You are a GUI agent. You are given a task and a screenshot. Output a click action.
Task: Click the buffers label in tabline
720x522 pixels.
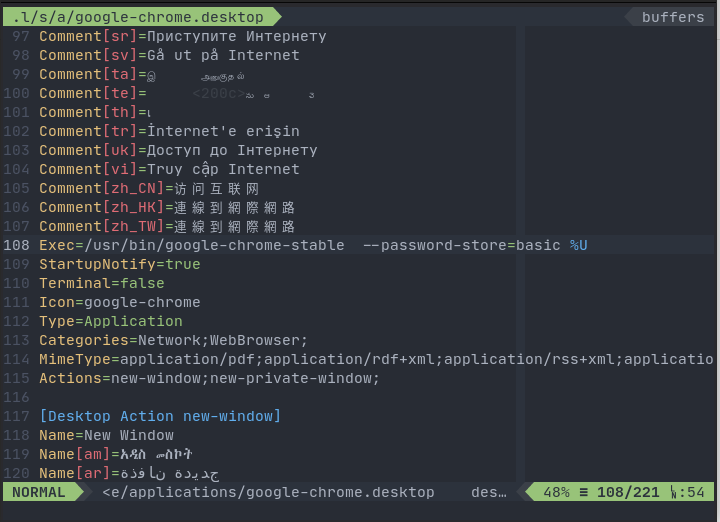(x=672, y=17)
